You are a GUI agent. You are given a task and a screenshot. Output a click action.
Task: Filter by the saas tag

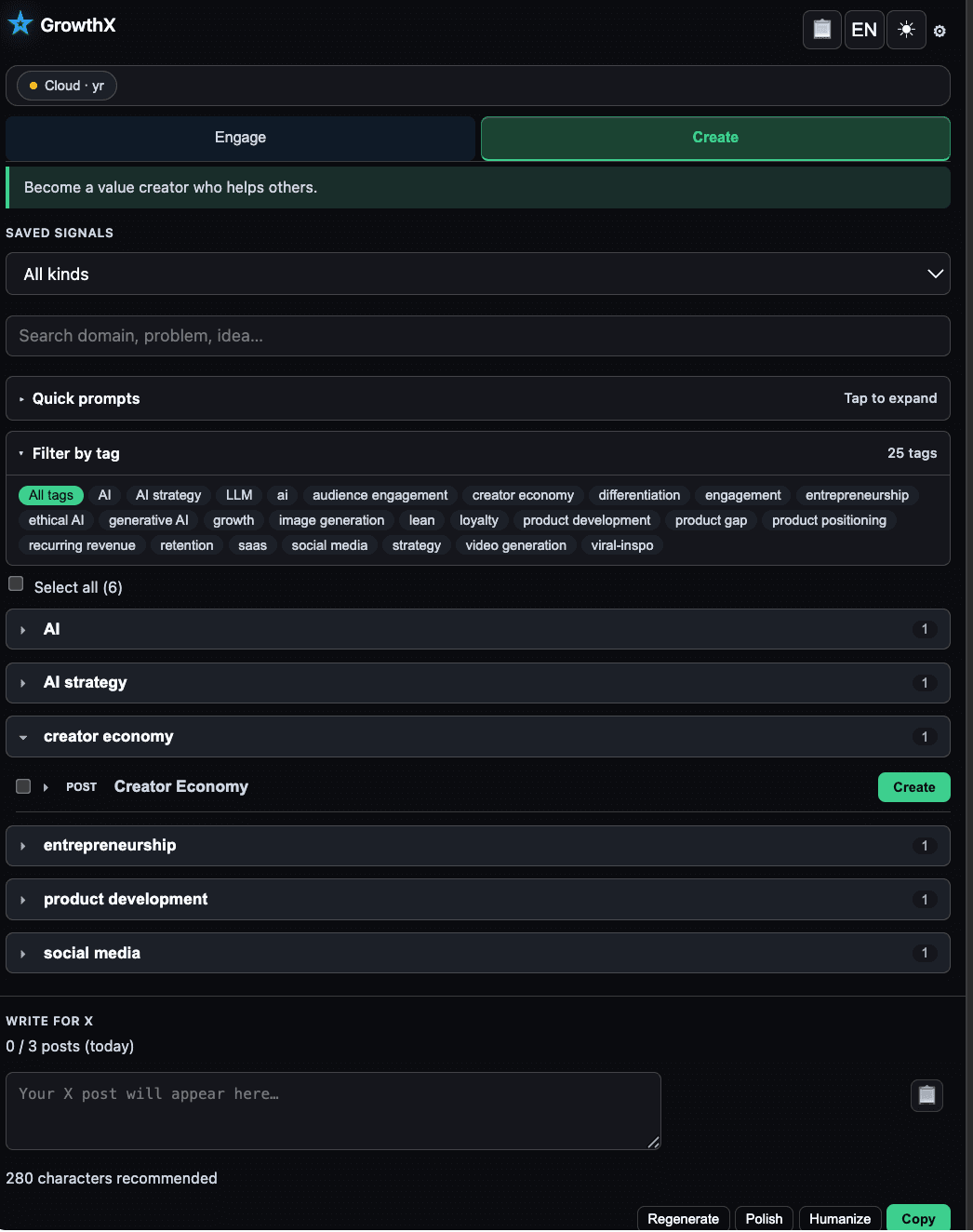tap(252, 545)
